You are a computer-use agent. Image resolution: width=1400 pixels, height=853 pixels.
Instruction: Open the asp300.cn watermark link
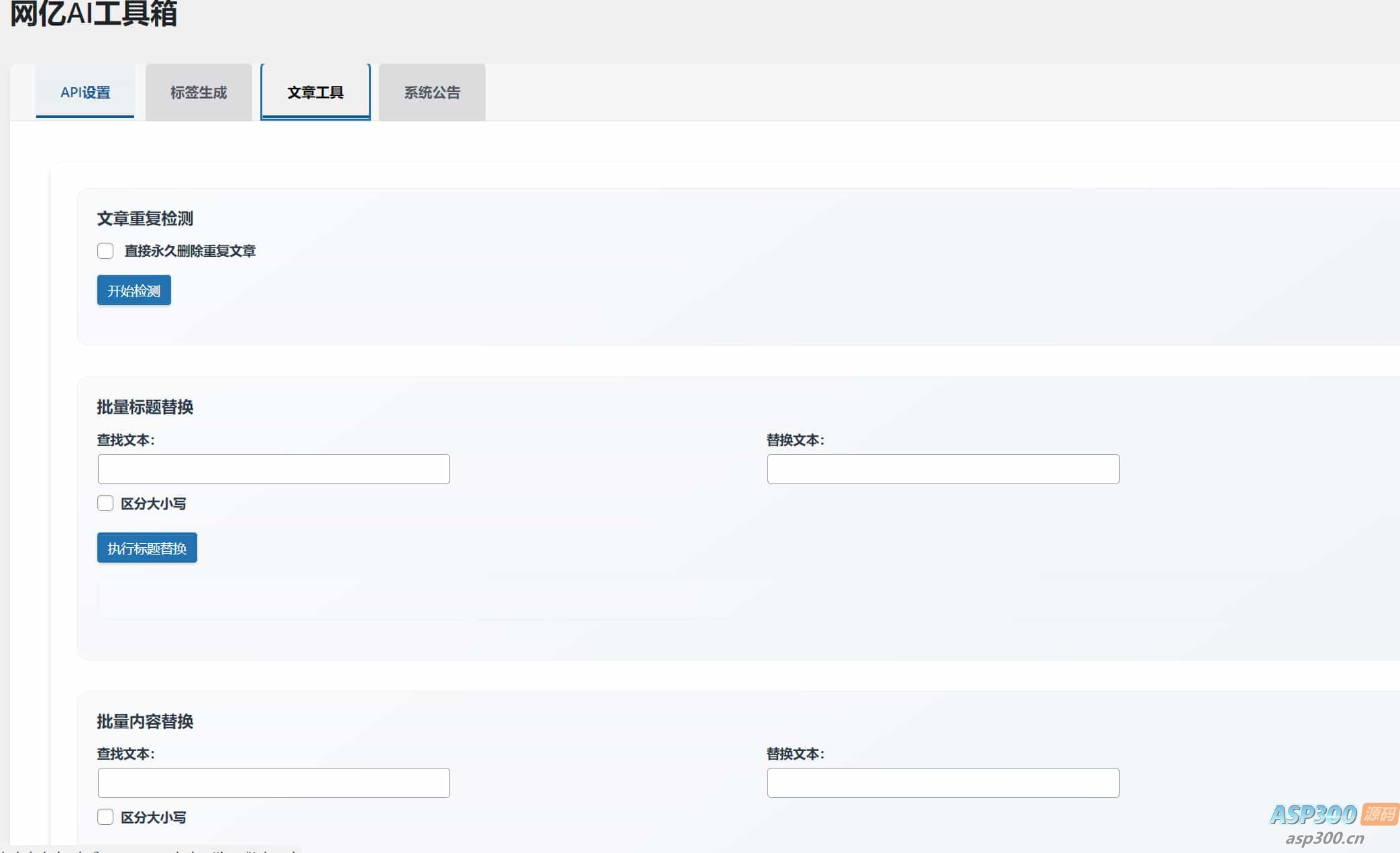tap(1324, 838)
